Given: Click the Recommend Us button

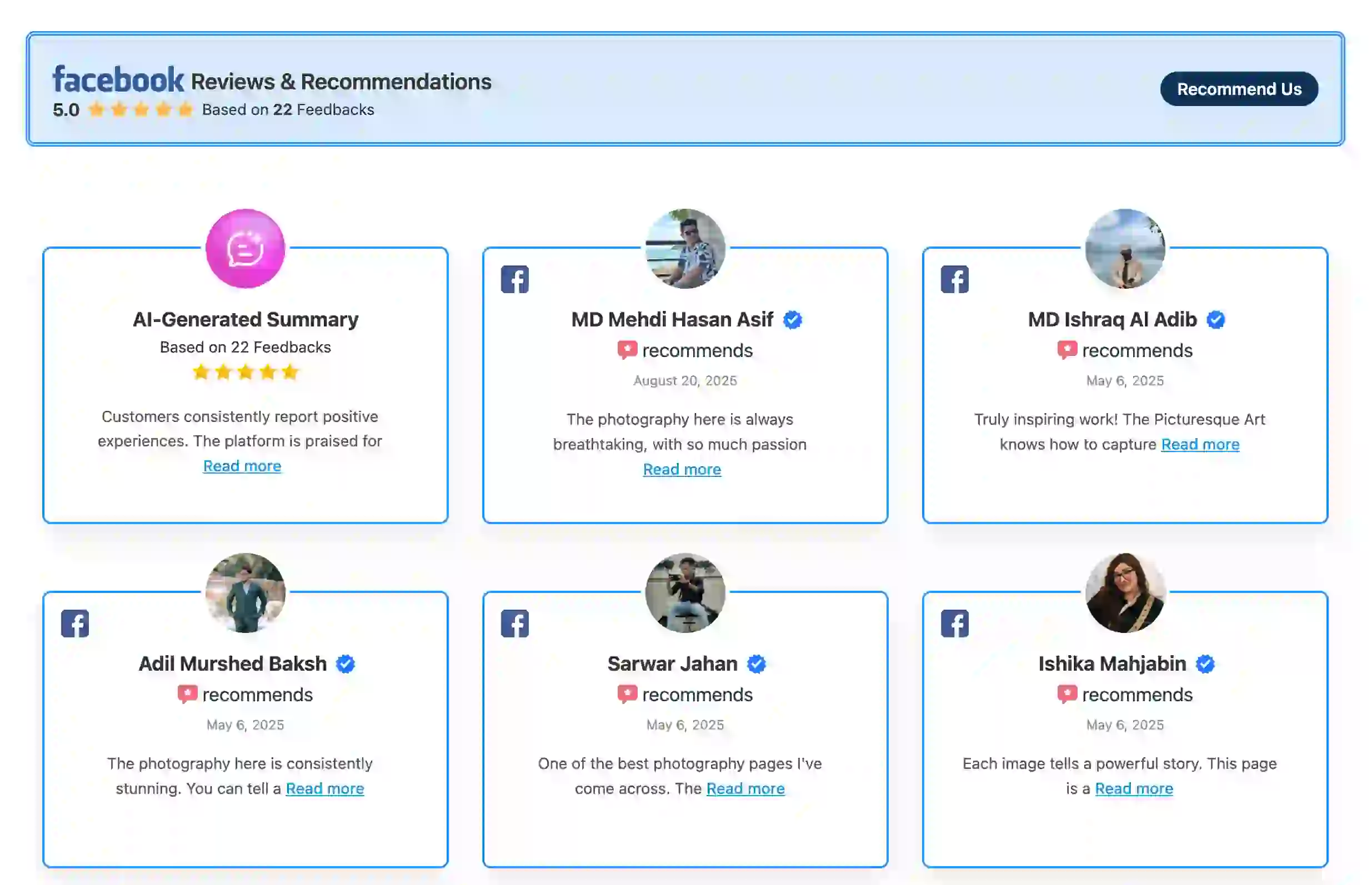Looking at the screenshot, I should coord(1239,88).
